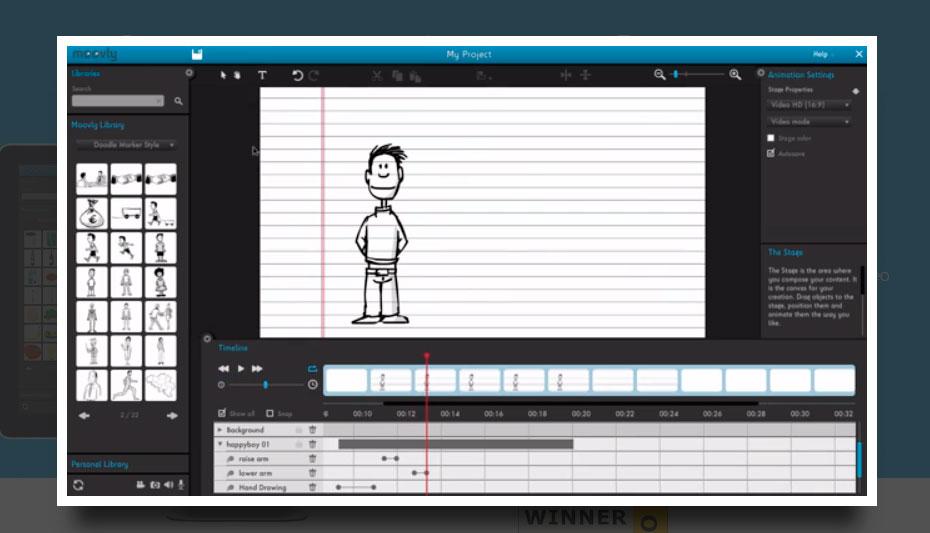Viewport: 930px width, 533px height.
Task: Click the library search magnifier icon
Action: (179, 101)
